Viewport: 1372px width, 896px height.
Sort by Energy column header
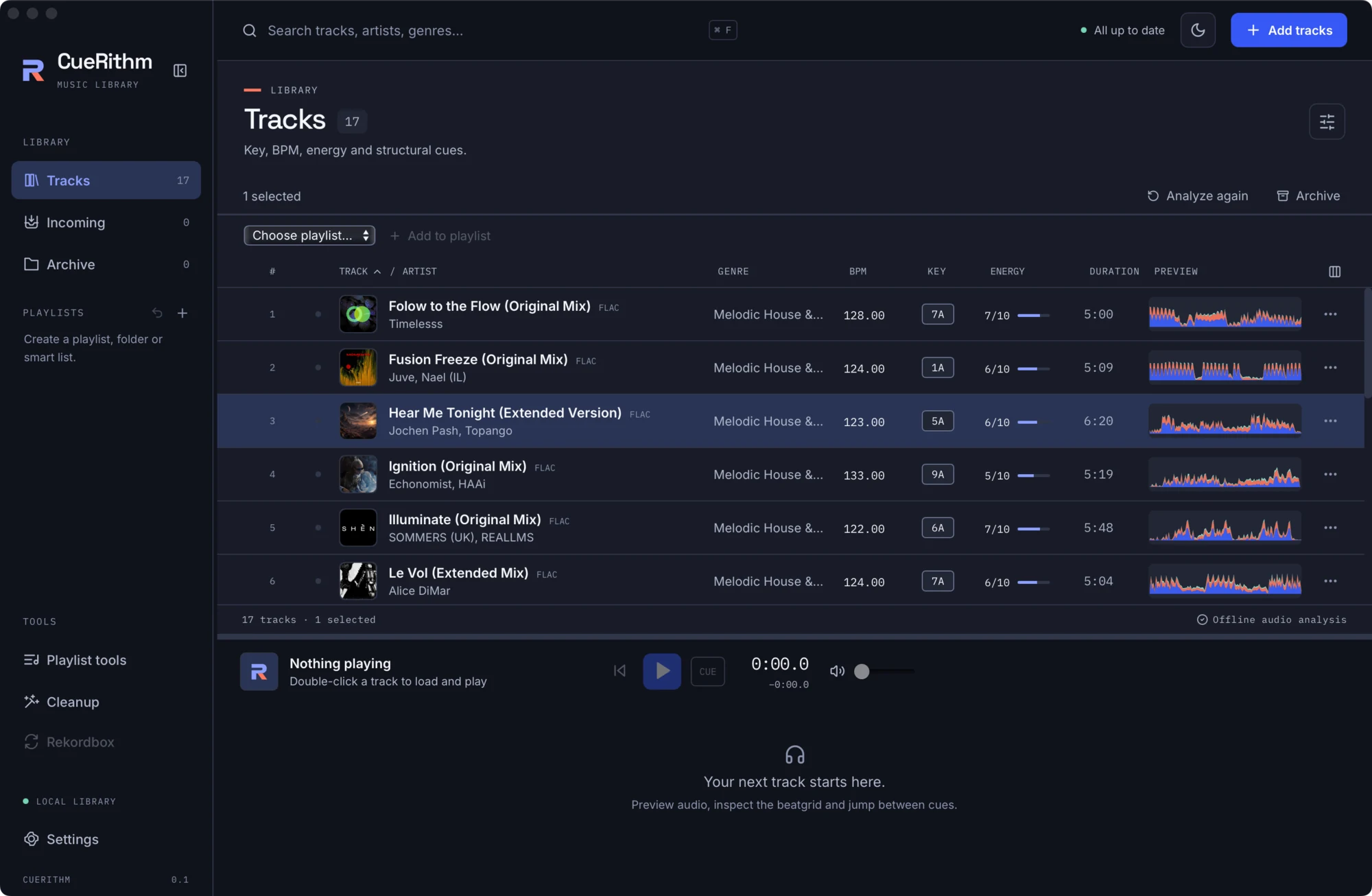pos(1007,272)
